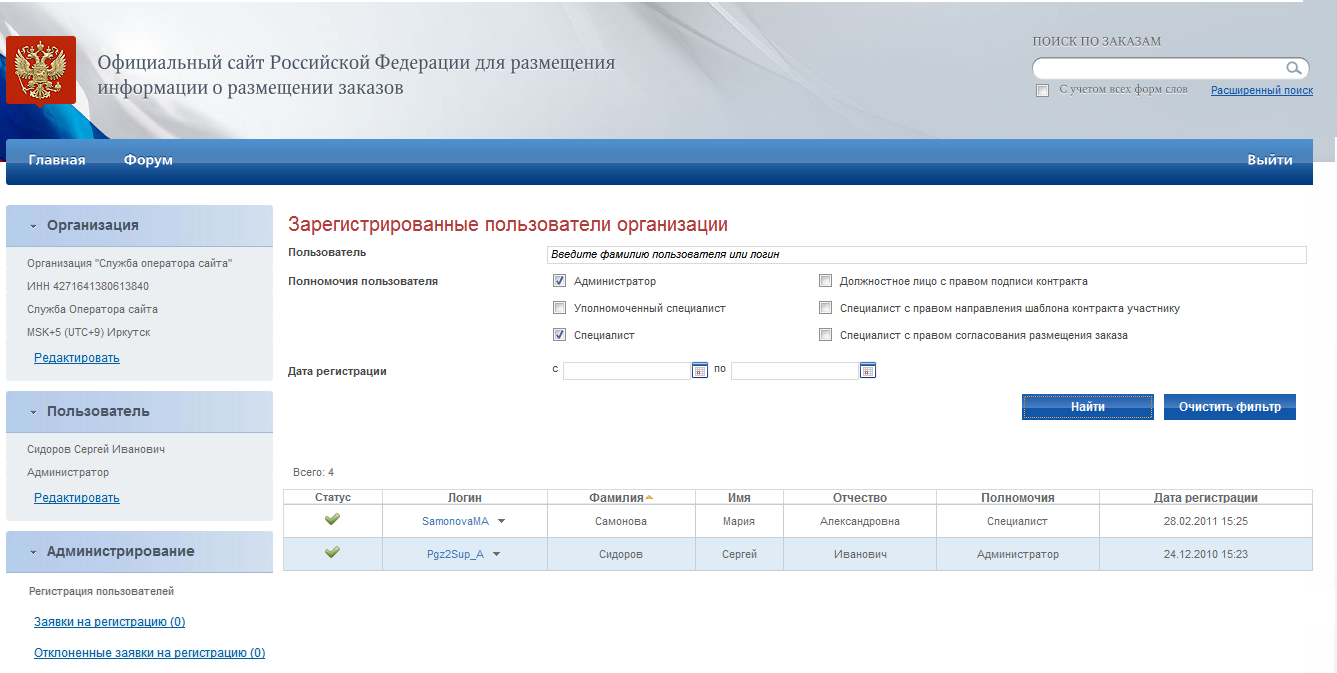
Task: Enable the С учетом всех форм слов checkbox
Action: [x=1042, y=90]
